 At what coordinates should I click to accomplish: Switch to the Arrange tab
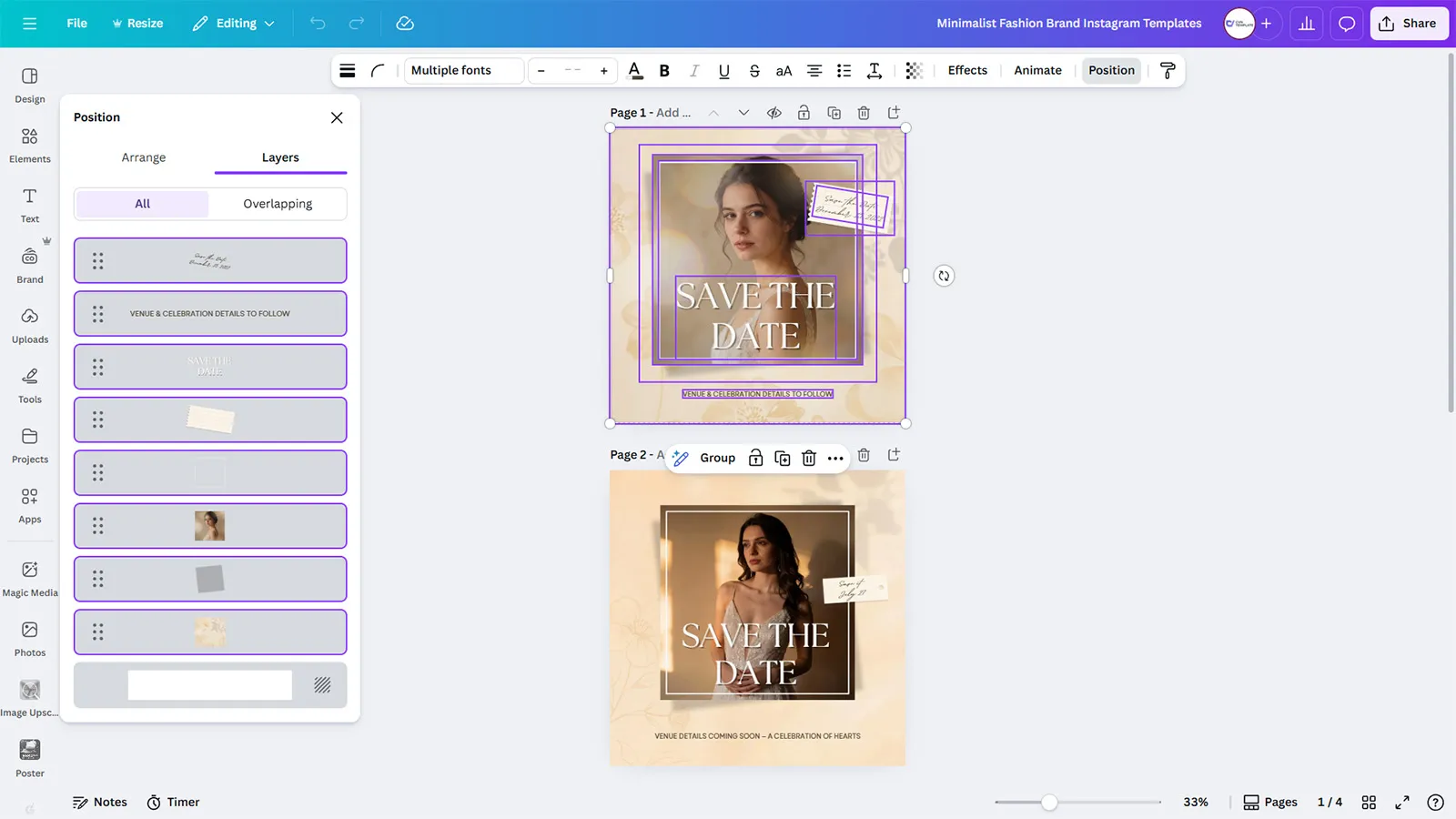click(144, 157)
